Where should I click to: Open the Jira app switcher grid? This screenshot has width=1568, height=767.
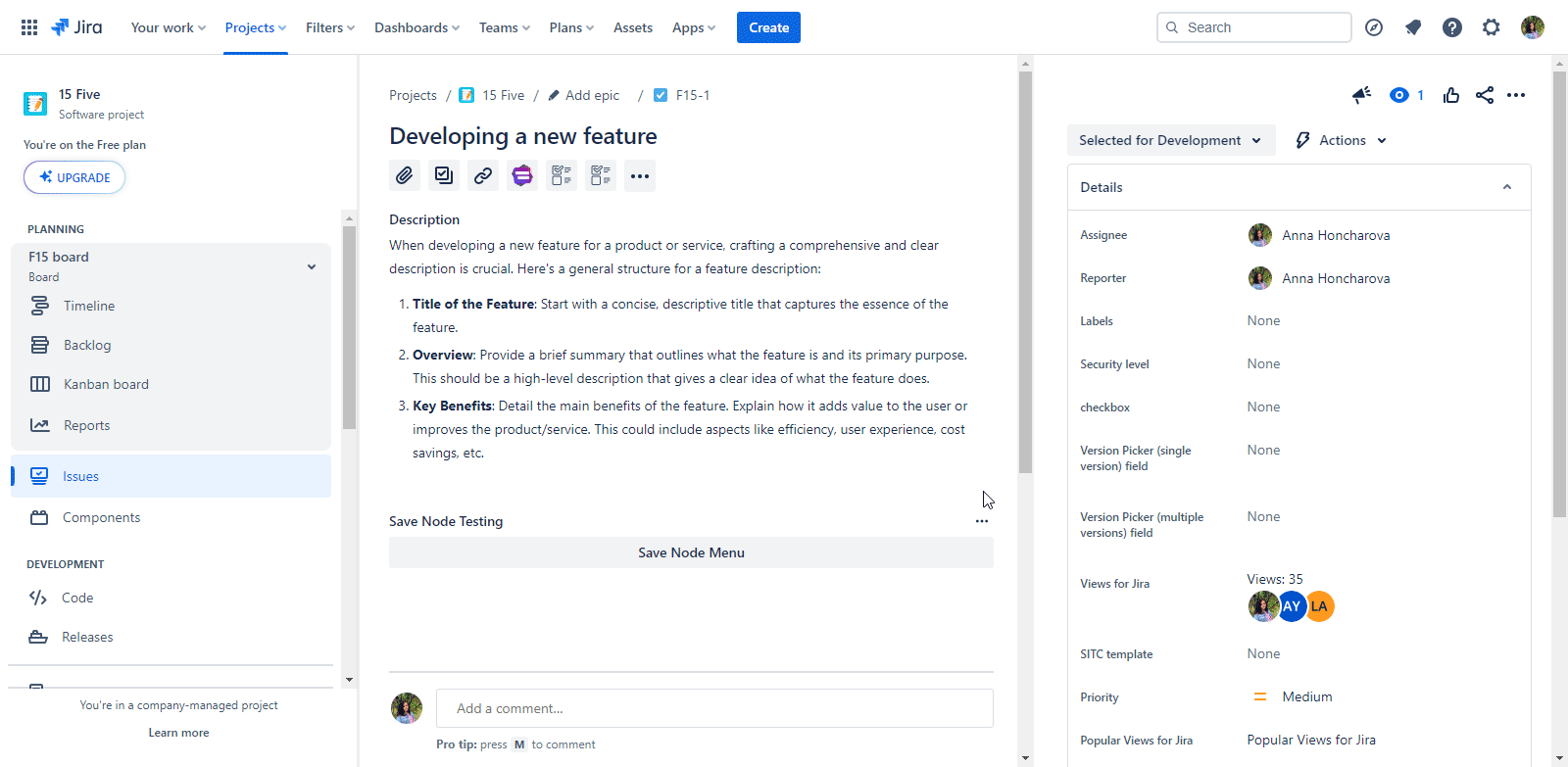coord(29,27)
